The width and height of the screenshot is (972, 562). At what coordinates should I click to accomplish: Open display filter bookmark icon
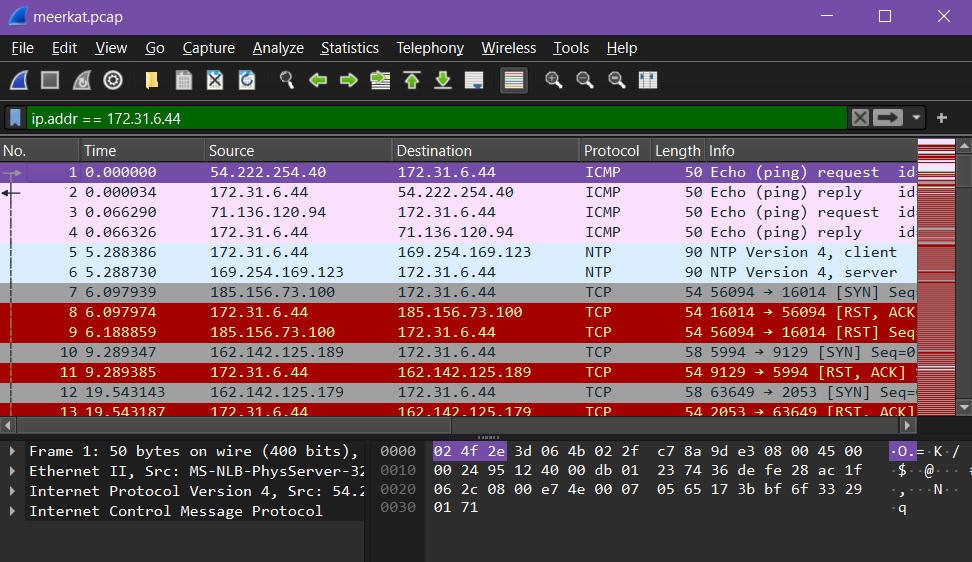(x=15, y=118)
